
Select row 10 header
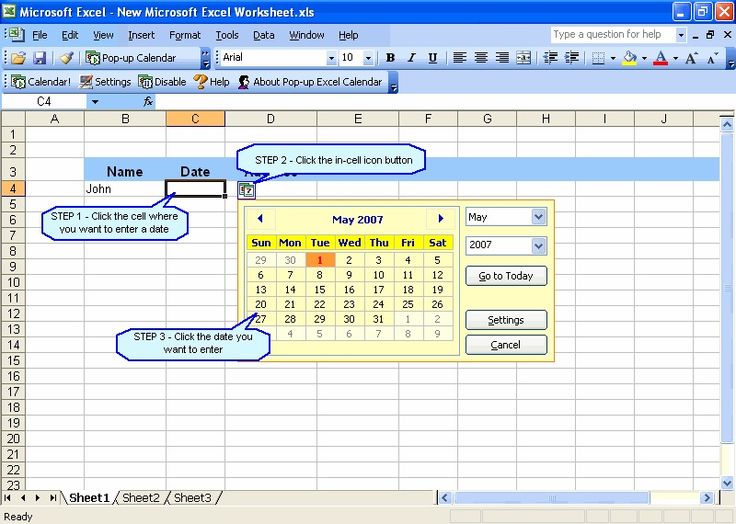click(13, 282)
